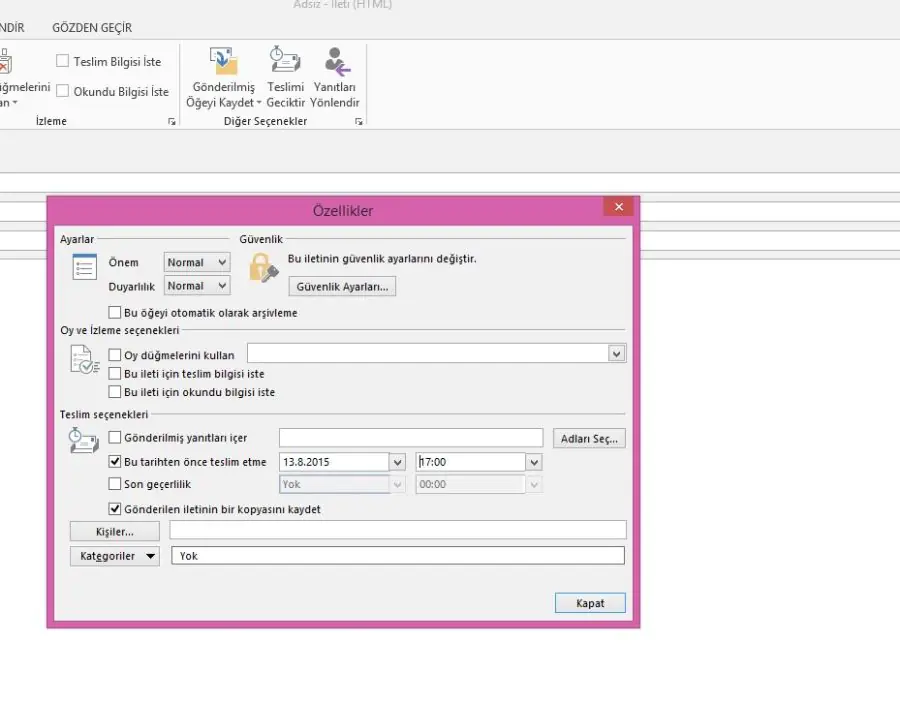Open the Duyarlılık dropdown
This screenshot has height=703, width=900.
tap(217, 285)
